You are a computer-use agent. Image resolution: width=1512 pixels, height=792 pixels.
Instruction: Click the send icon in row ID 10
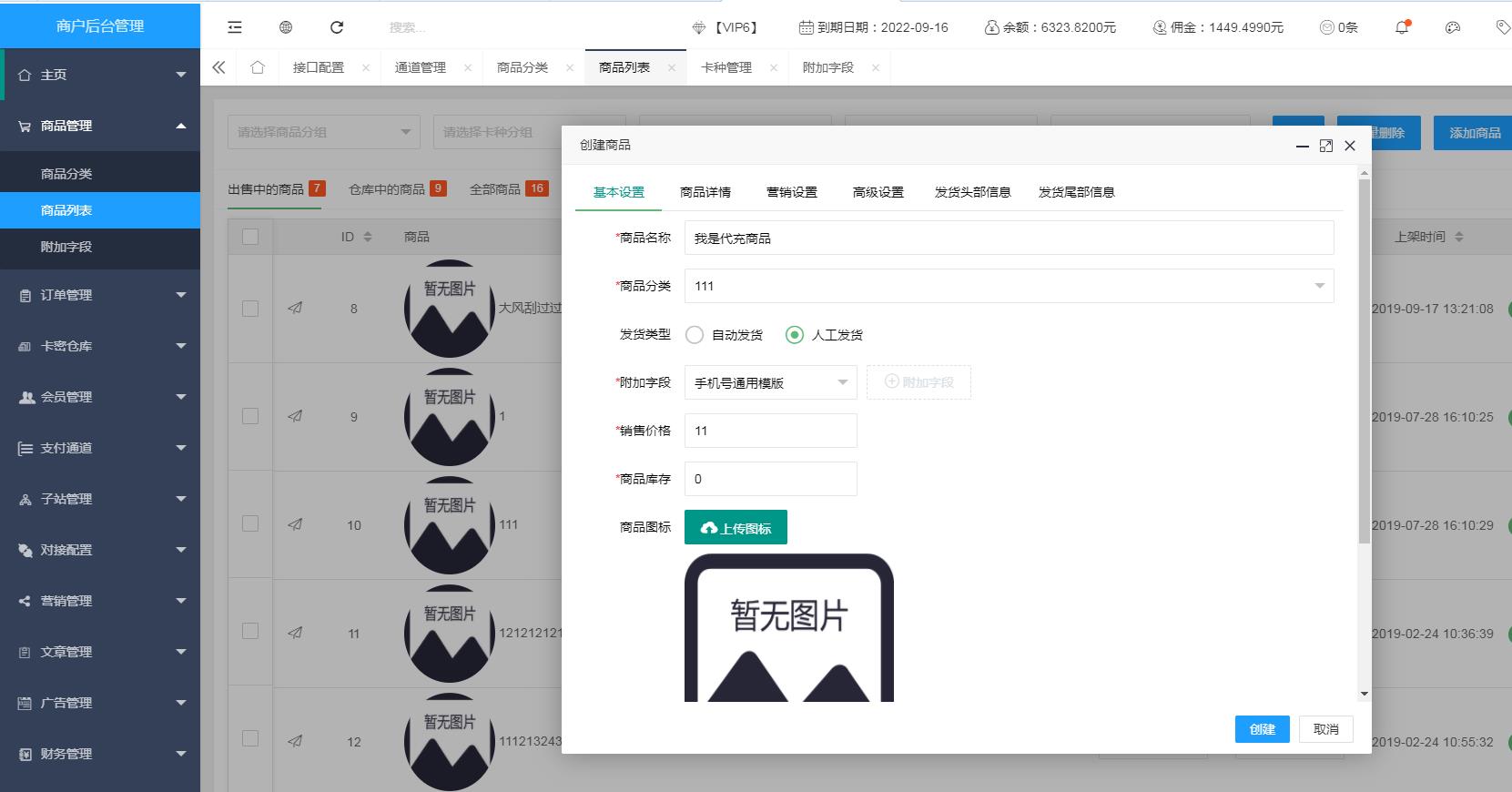[x=295, y=524]
